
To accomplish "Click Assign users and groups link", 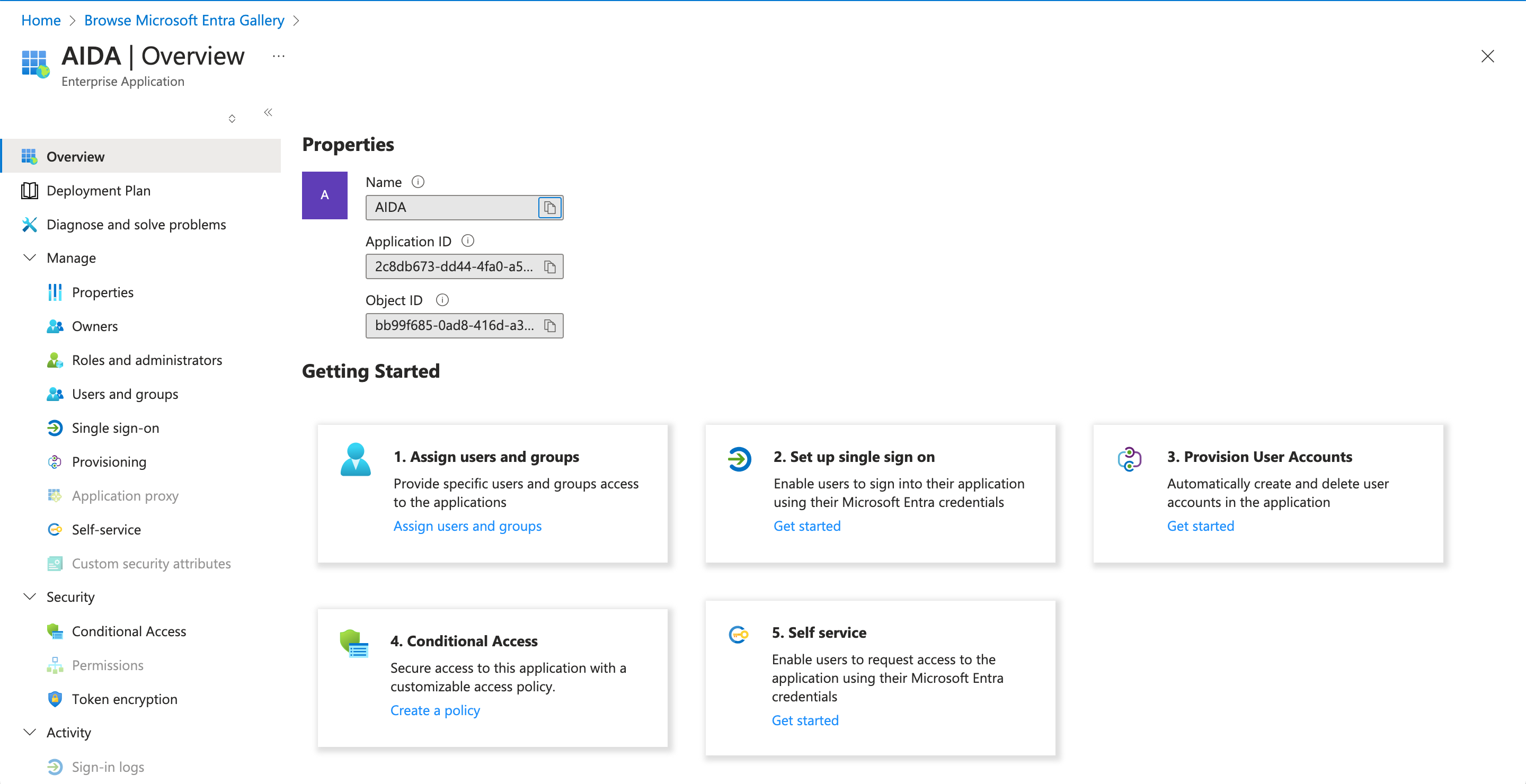I will [467, 526].
